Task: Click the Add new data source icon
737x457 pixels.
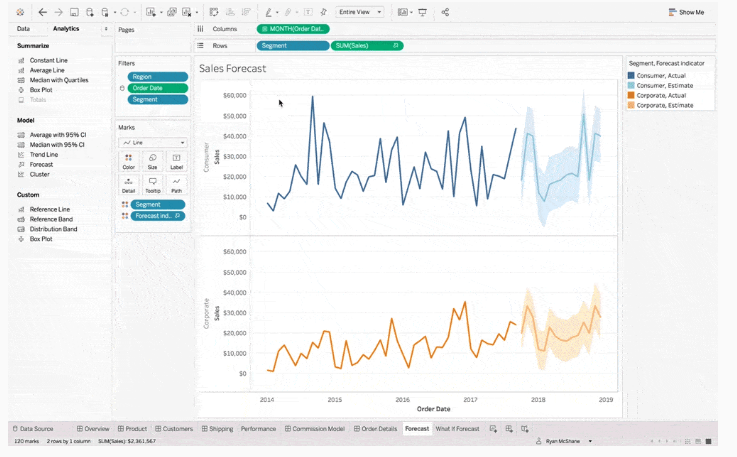Action: click(x=89, y=12)
